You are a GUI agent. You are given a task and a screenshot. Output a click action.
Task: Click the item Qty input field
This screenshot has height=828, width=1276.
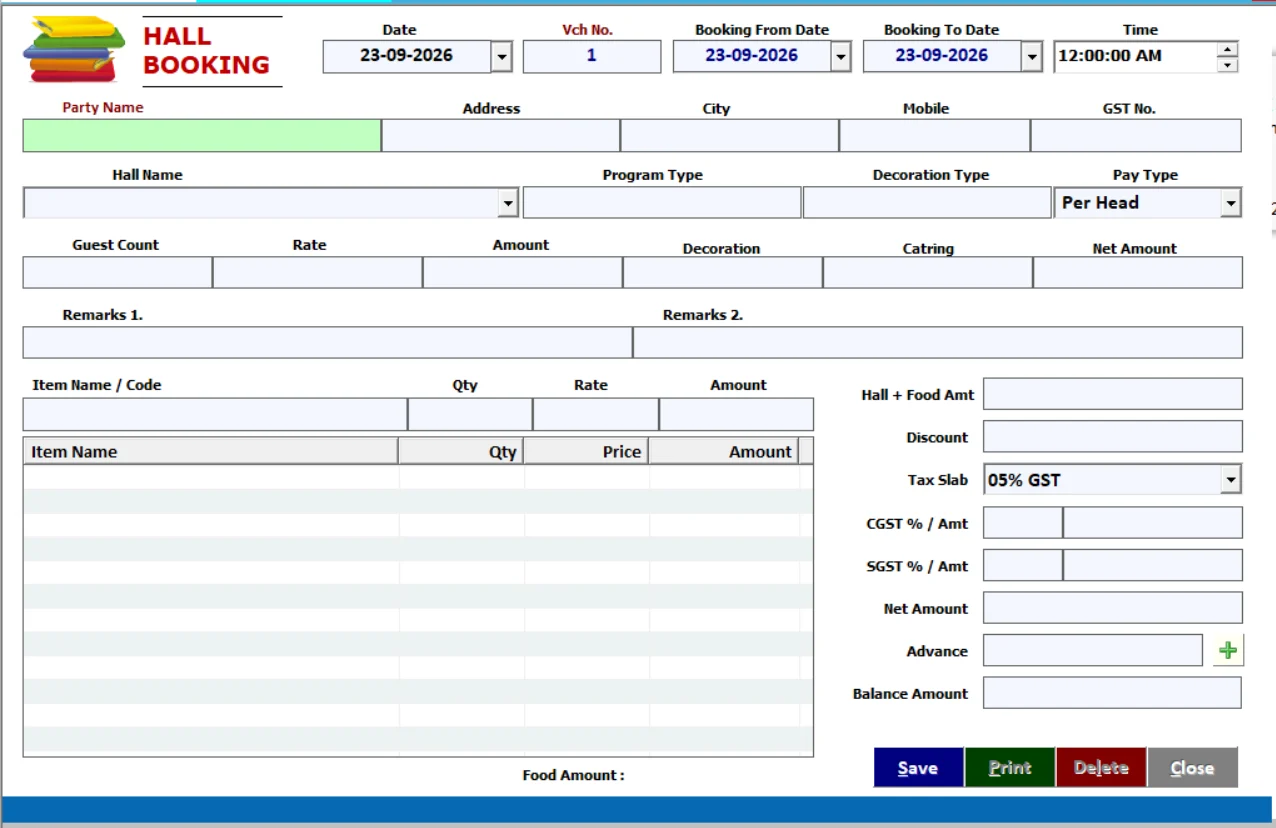point(470,414)
